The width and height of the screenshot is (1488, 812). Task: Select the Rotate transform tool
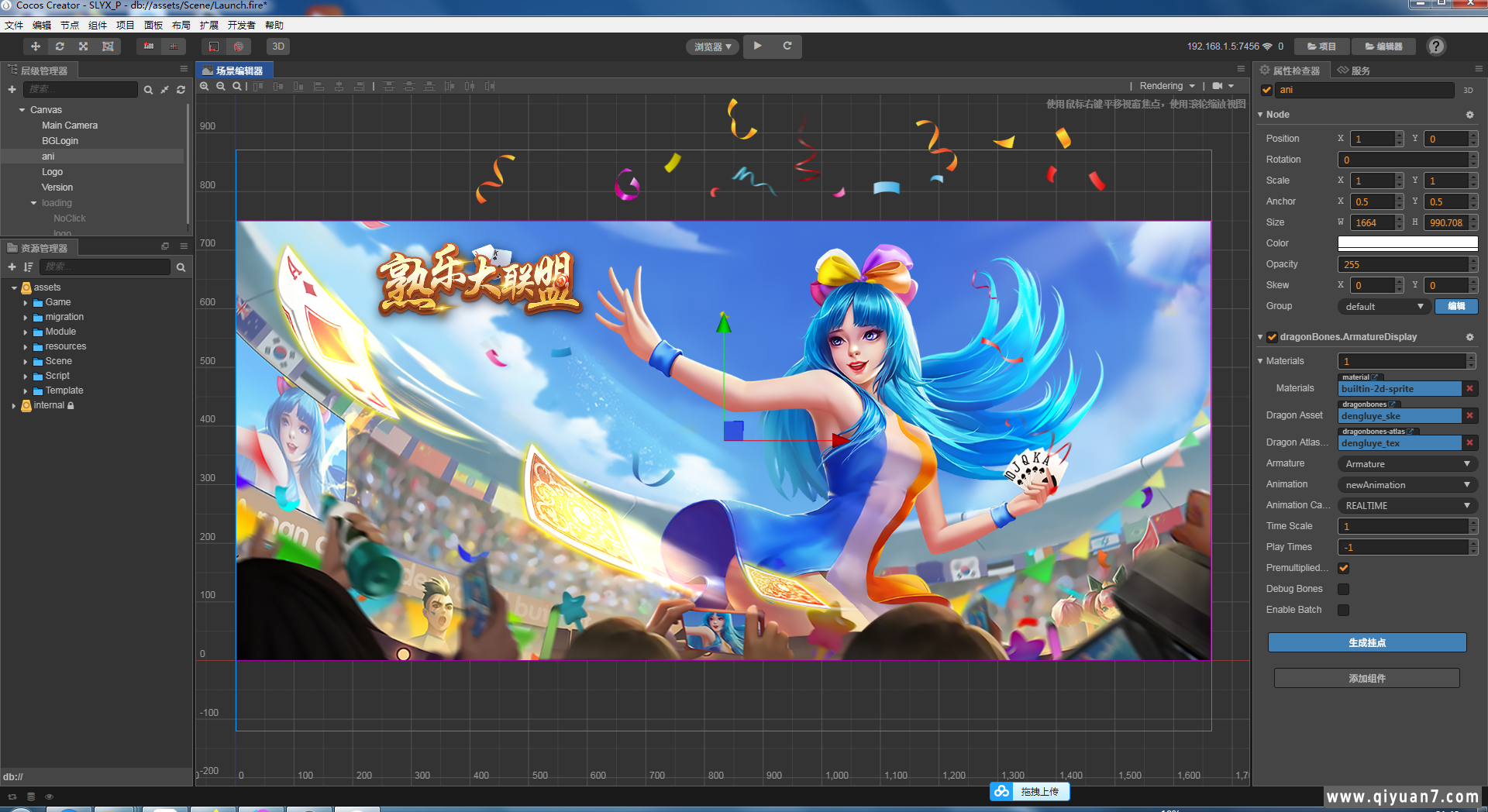tap(60, 46)
